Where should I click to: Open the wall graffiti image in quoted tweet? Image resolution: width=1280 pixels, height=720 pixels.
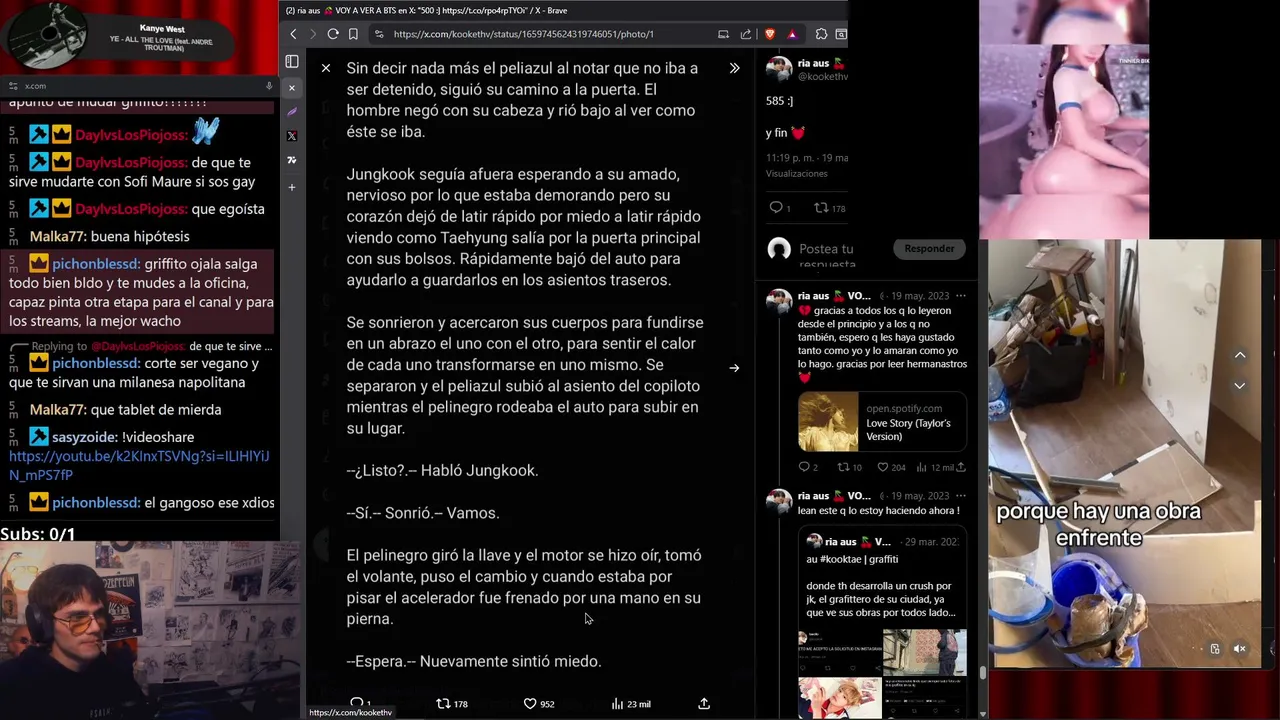point(925,652)
